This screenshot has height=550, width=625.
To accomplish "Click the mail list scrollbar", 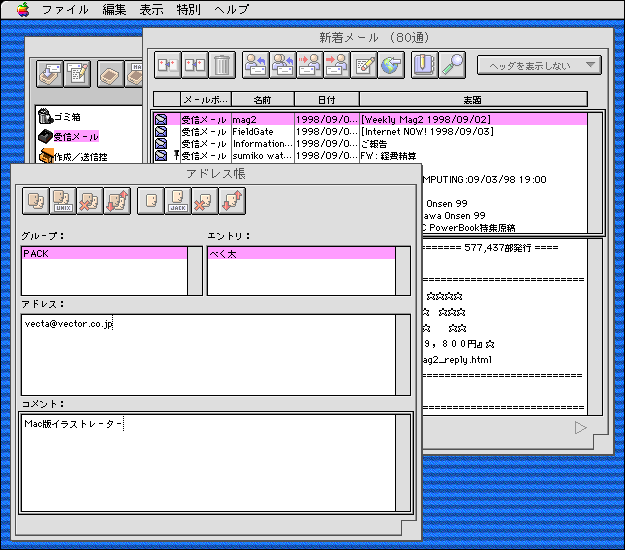I will pyautogui.click(x=595, y=173).
